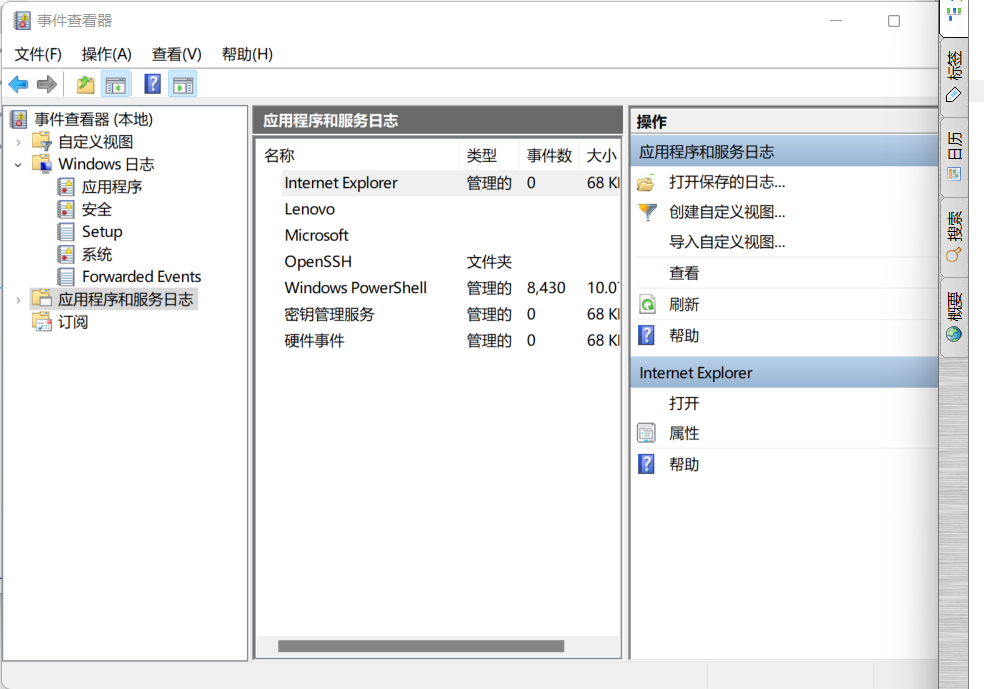Screen dimensions: 984x689
Task: Click the Event Viewer title bar icon
Action: [22, 21]
